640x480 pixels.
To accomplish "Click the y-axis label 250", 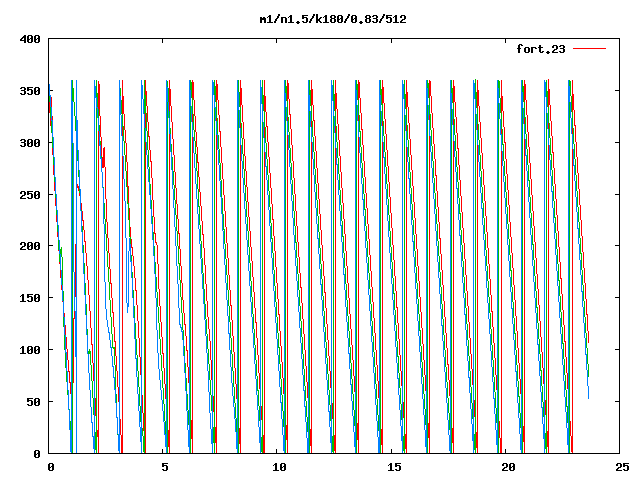I will 30,195.
